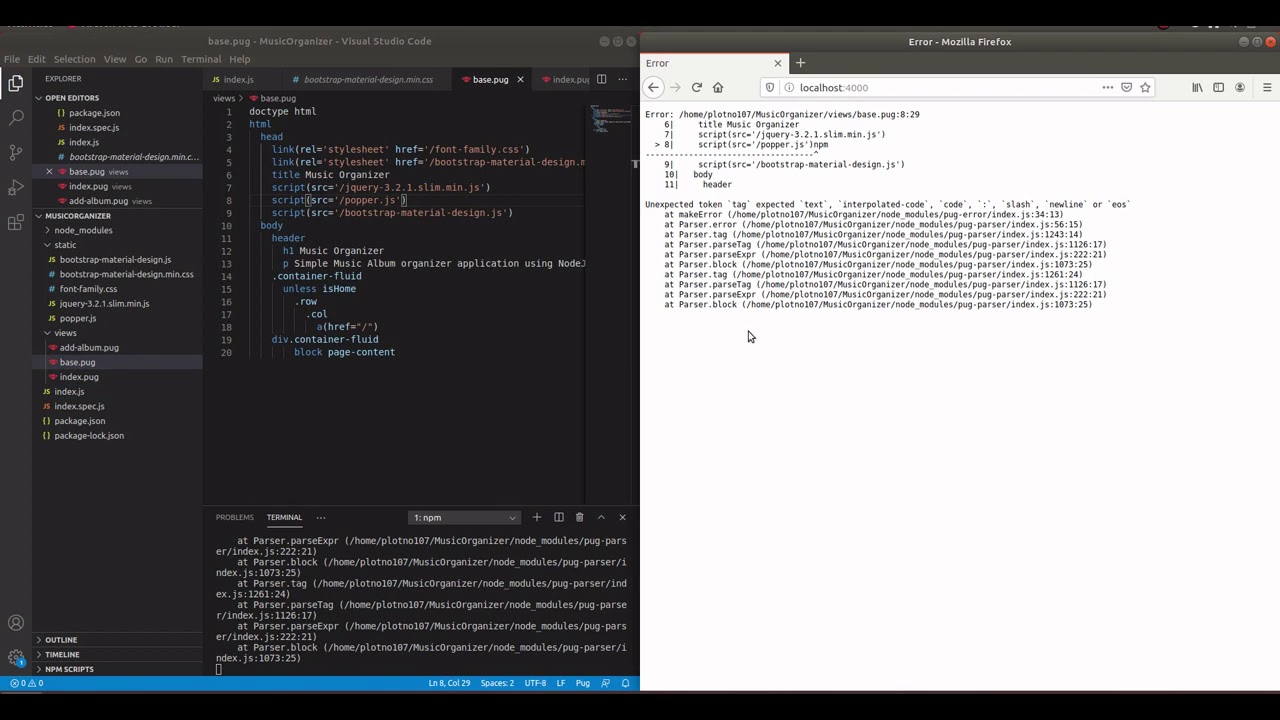This screenshot has height=720, width=1280.
Task: Close base.pug entry in Open Editors list
Action: point(49,172)
